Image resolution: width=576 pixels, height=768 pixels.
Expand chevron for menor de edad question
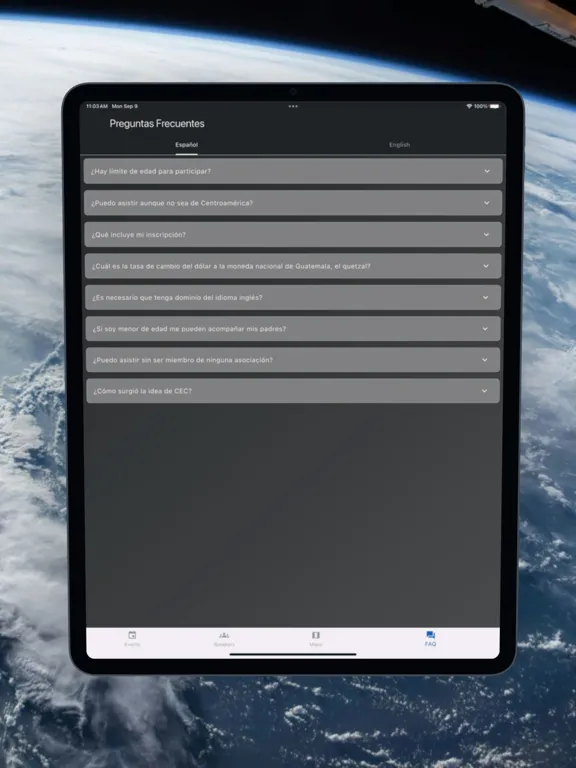[x=485, y=329]
